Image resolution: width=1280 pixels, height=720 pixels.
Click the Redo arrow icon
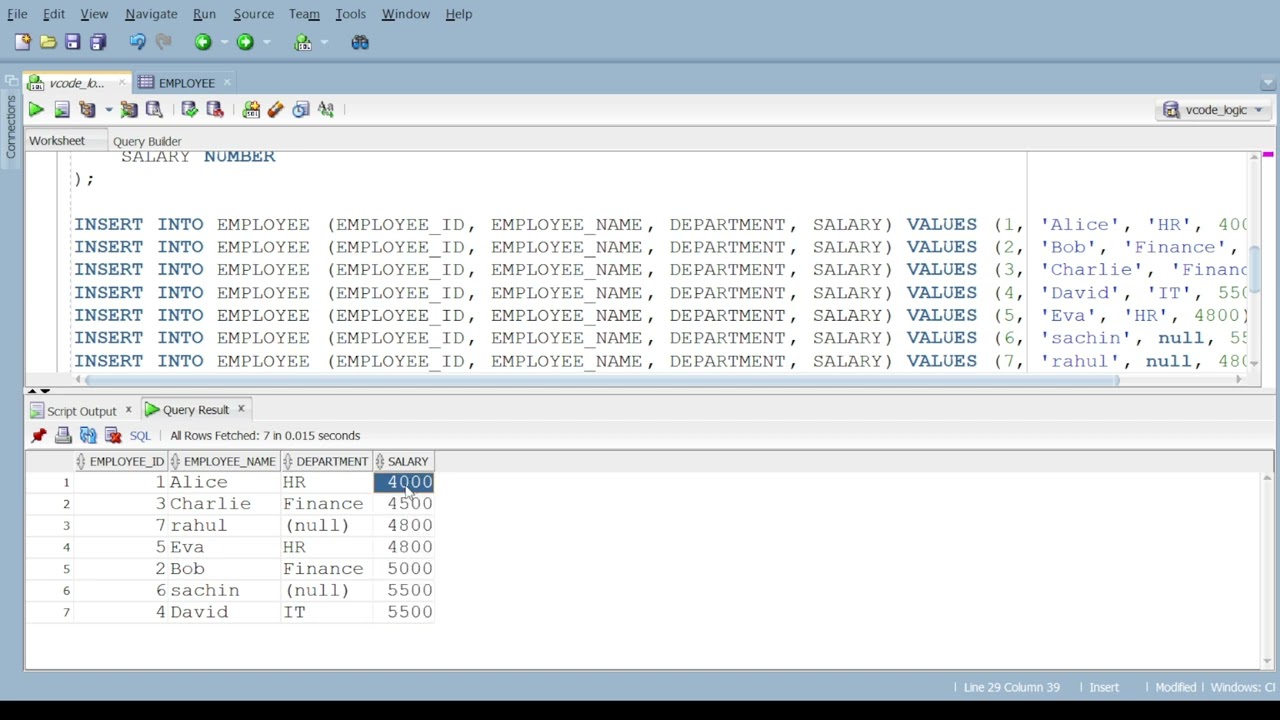click(x=163, y=42)
